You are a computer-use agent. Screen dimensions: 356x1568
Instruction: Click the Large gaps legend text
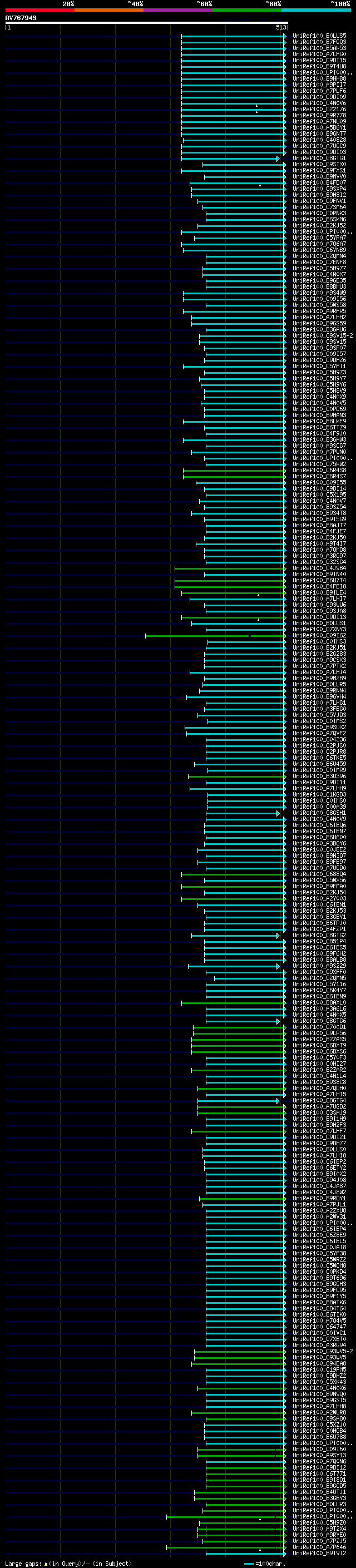click(68, 1564)
